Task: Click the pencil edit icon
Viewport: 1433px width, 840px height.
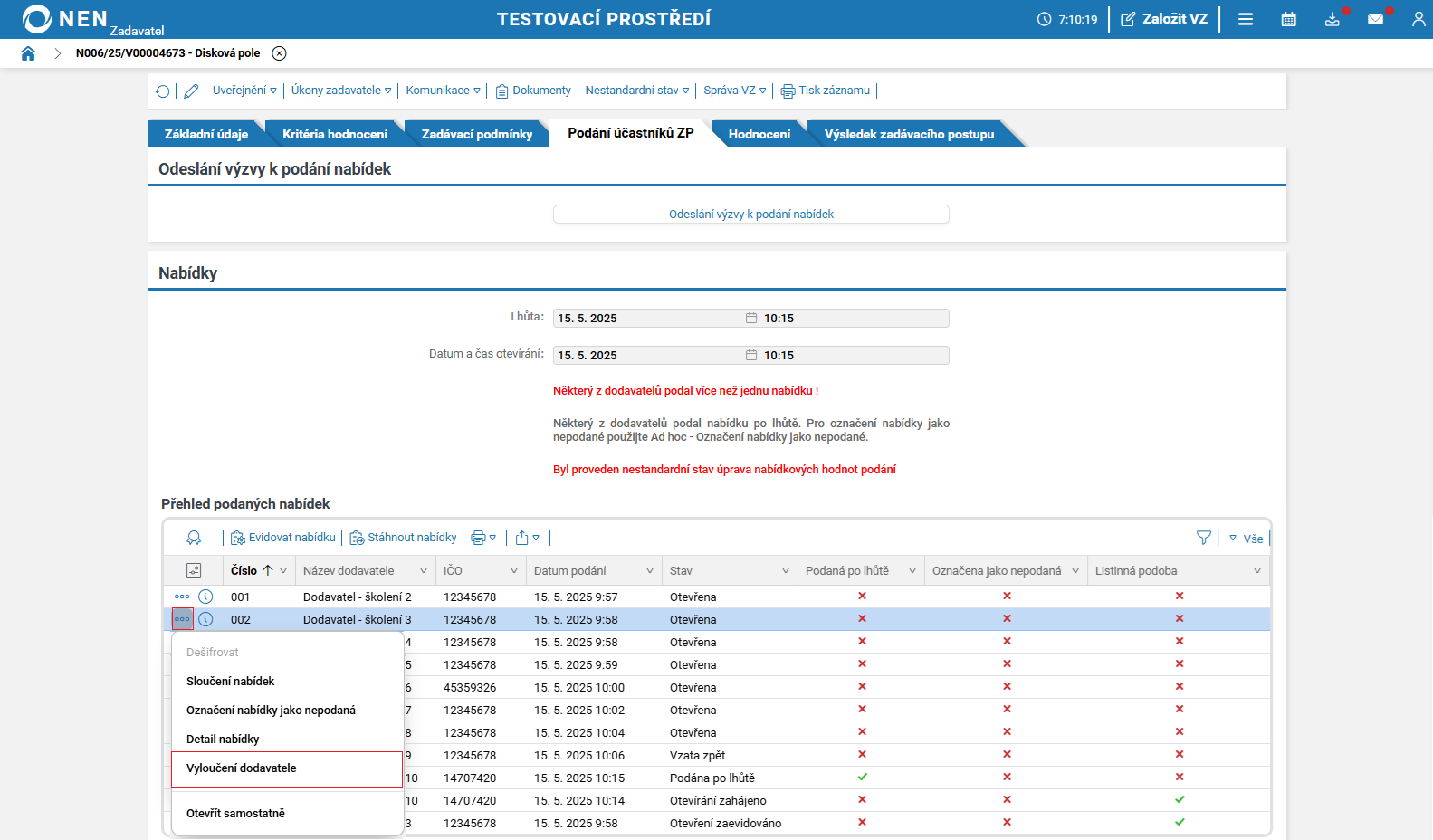Action: tap(191, 91)
